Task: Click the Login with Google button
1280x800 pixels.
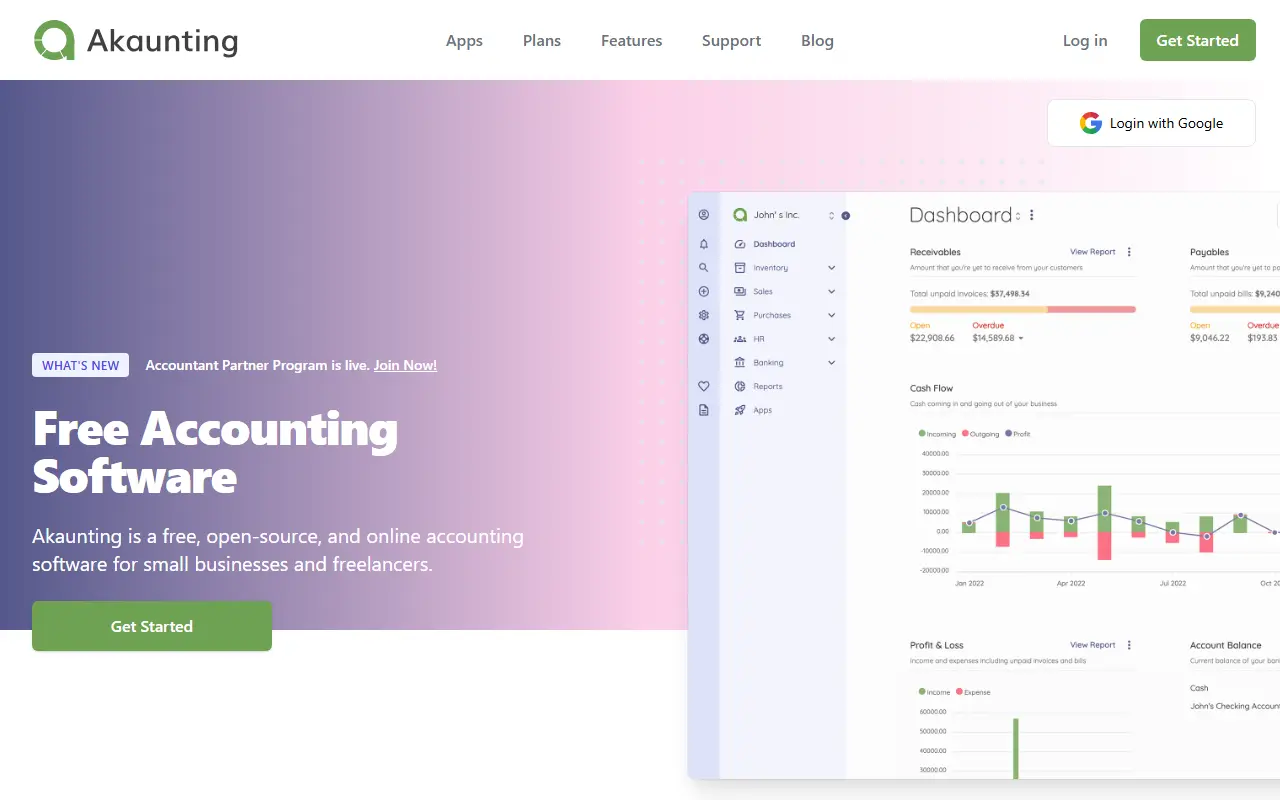Action: [1151, 123]
